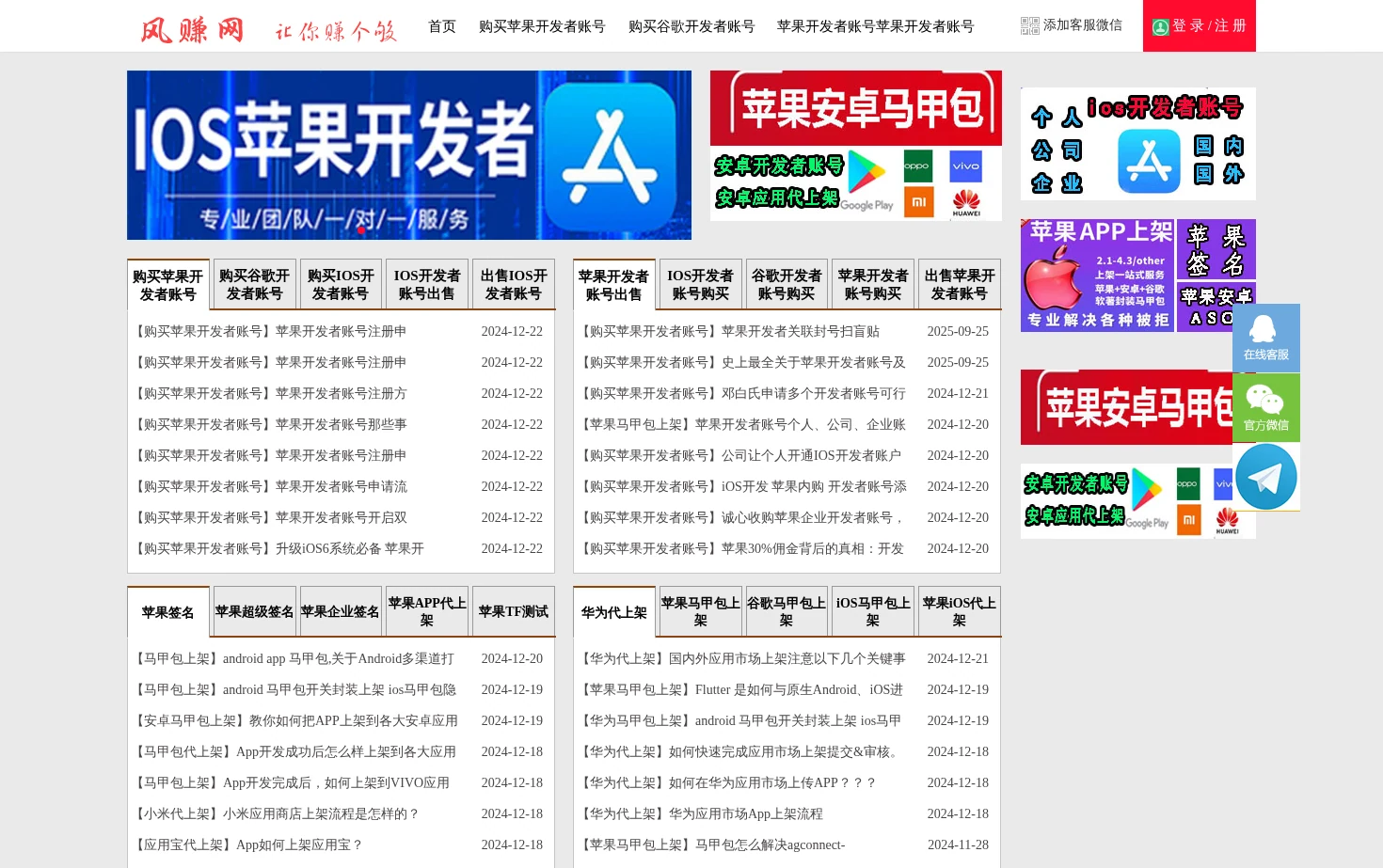Click the 登录/注册 button
Screen dimensions: 1383x868
(x=1200, y=25)
